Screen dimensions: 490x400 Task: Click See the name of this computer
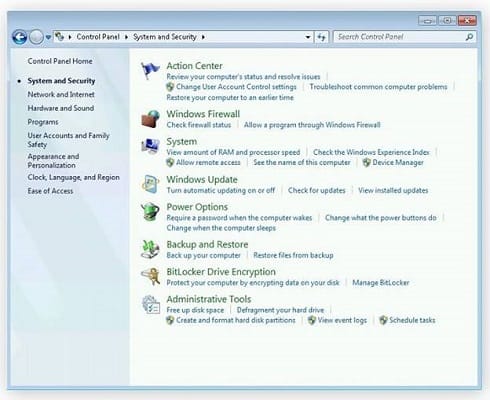(x=302, y=163)
